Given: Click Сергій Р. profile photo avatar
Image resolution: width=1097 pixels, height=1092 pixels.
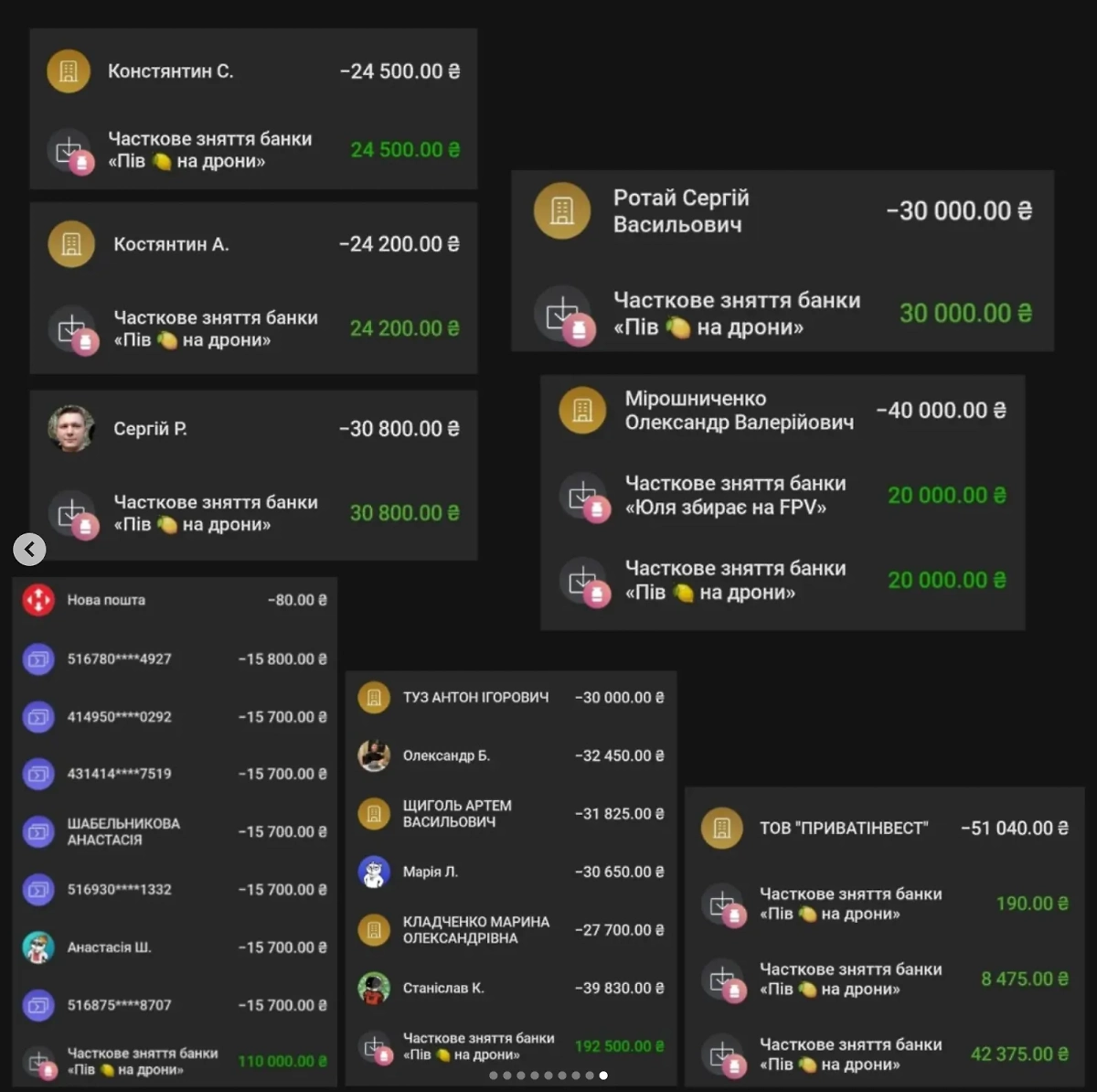Looking at the screenshot, I should point(71,429).
